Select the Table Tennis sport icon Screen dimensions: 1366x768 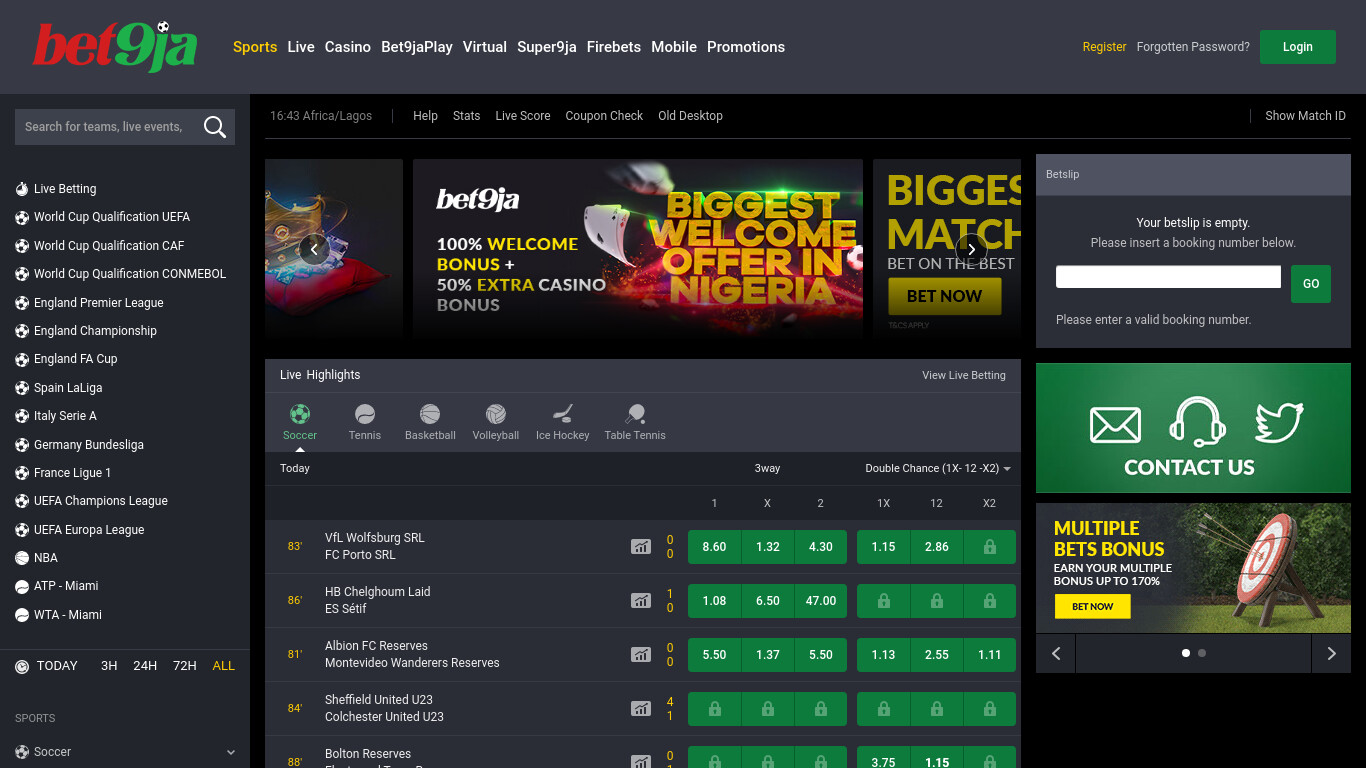(635, 414)
